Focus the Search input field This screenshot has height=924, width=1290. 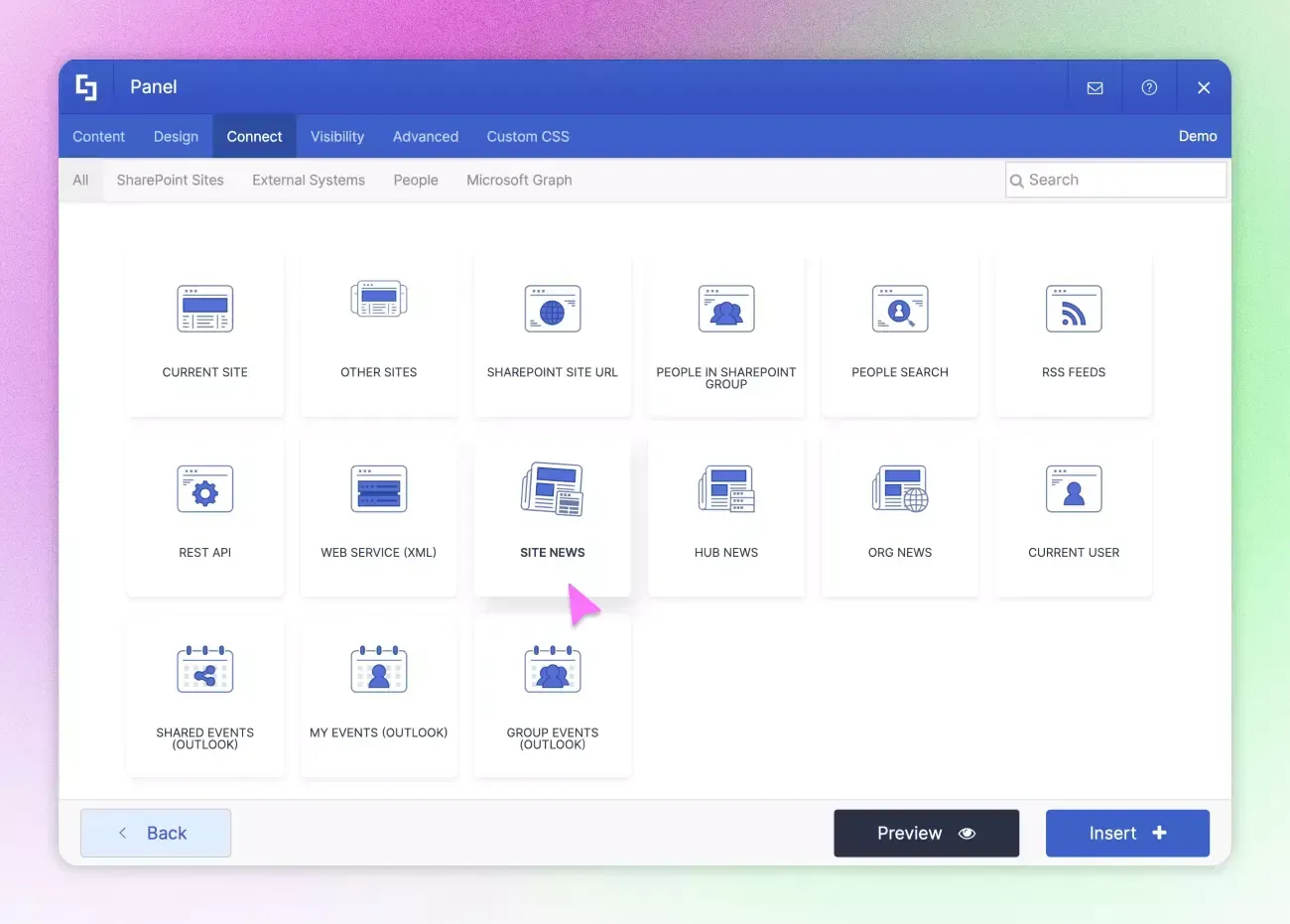tap(1116, 180)
